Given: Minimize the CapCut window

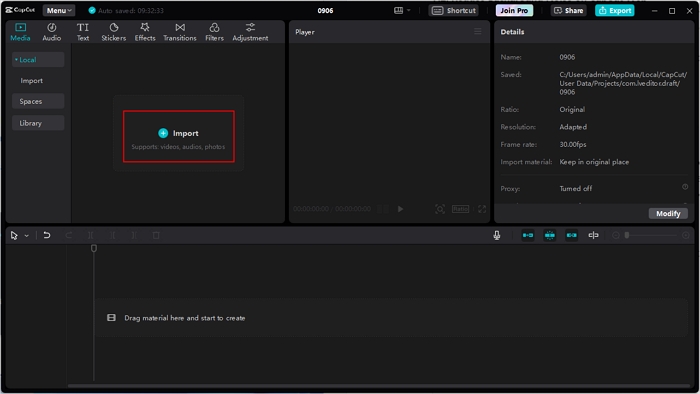Looking at the screenshot, I should (x=654, y=11).
